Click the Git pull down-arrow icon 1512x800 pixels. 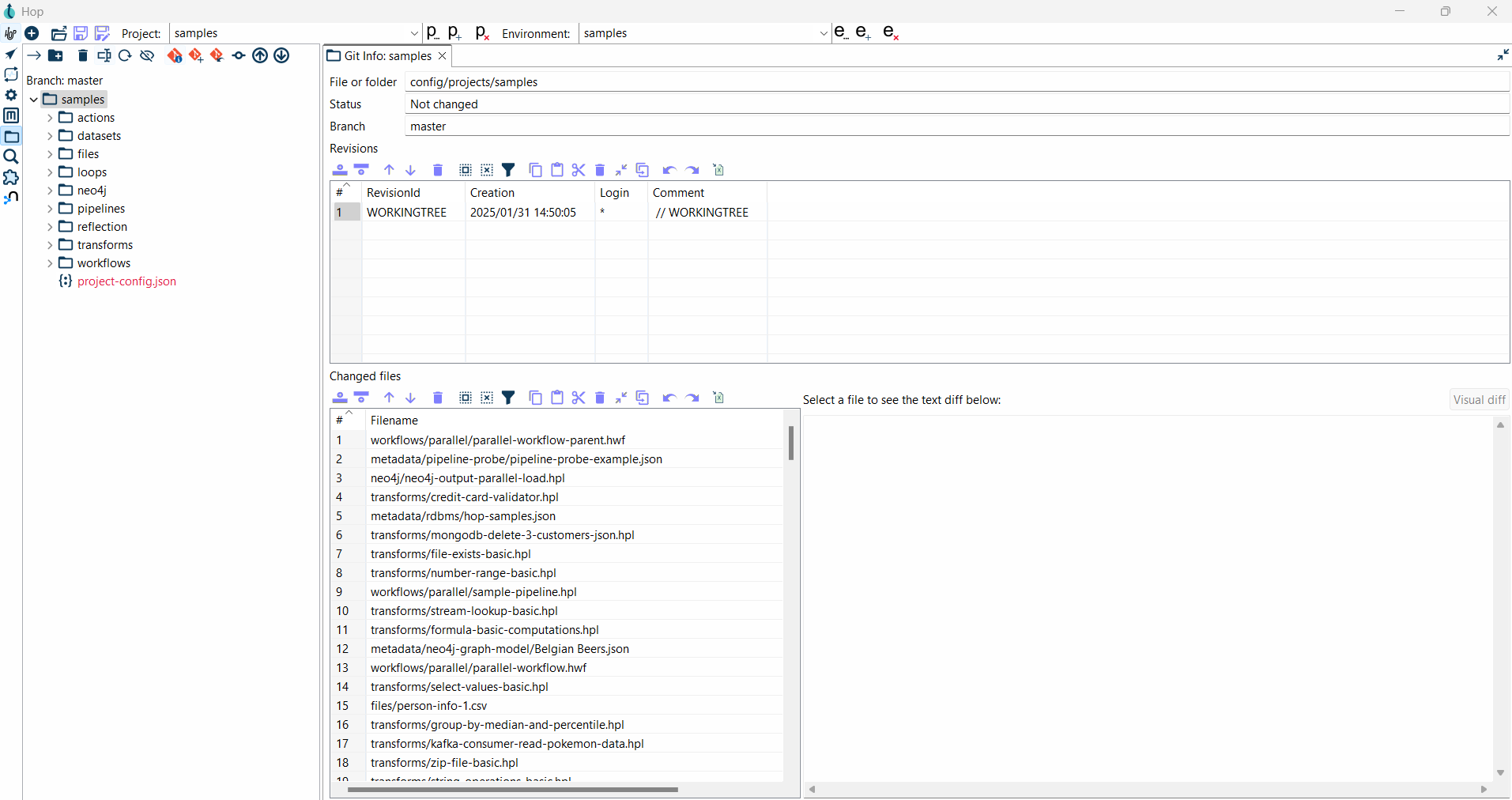point(281,55)
